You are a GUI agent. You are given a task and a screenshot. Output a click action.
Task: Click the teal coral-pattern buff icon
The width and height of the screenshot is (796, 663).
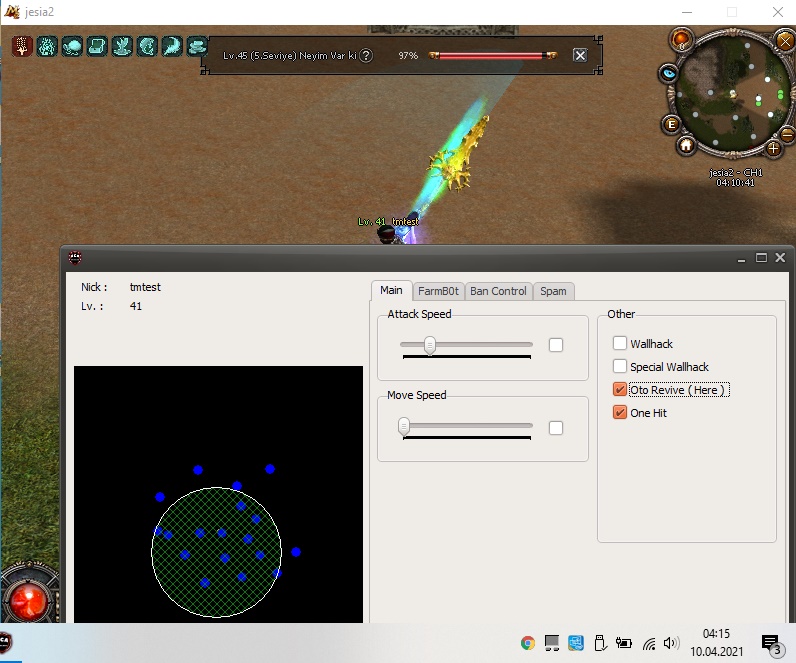point(47,46)
